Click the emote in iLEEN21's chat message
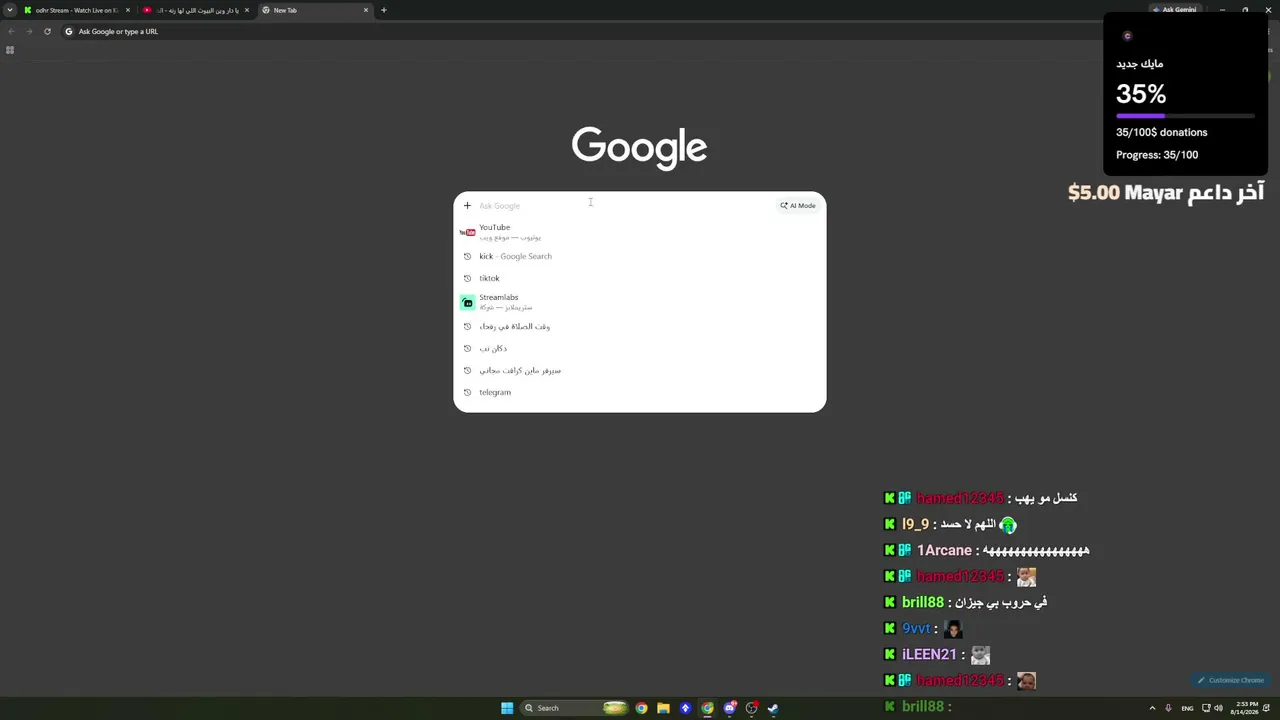Image resolution: width=1280 pixels, height=720 pixels. pyautogui.click(x=980, y=655)
